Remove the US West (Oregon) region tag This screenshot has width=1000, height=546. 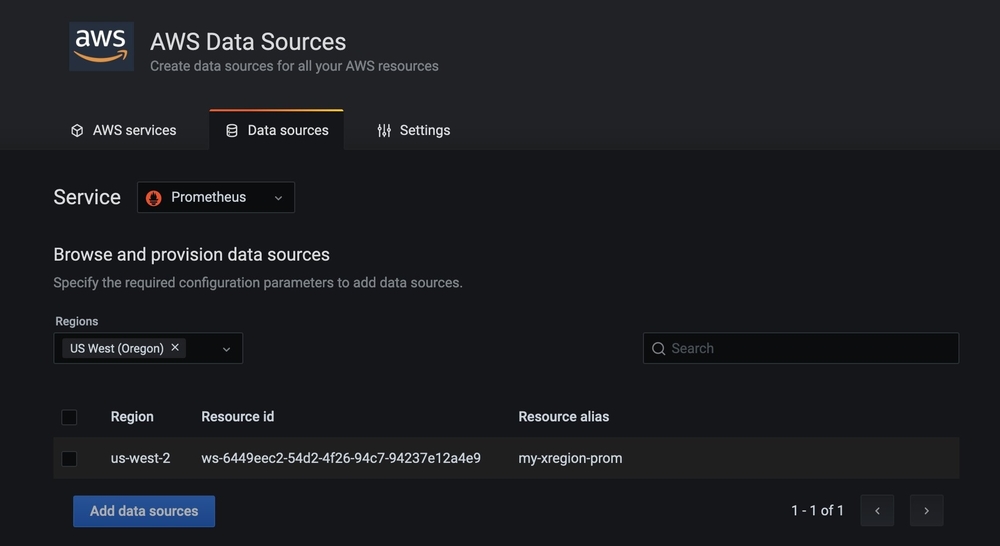[175, 348]
